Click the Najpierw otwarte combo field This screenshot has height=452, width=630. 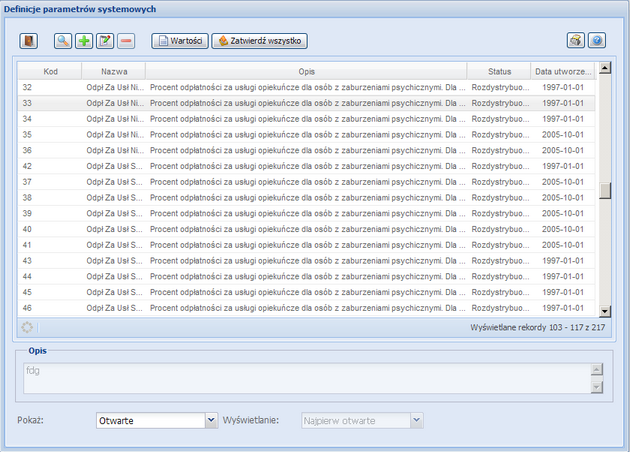[x=356, y=421]
